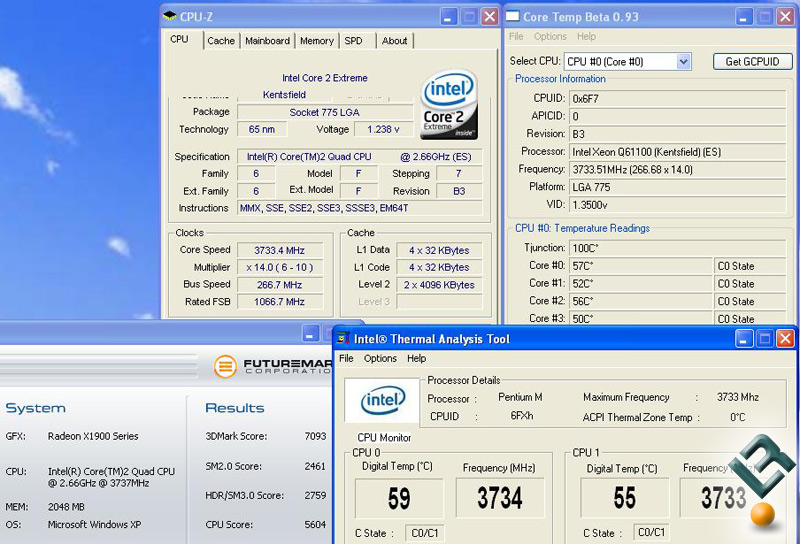The width and height of the screenshot is (800, 544).
Task: Click the L1 Data value 4 x 32 KBytes
Action: pyautogui.click(x=439, y=250)
